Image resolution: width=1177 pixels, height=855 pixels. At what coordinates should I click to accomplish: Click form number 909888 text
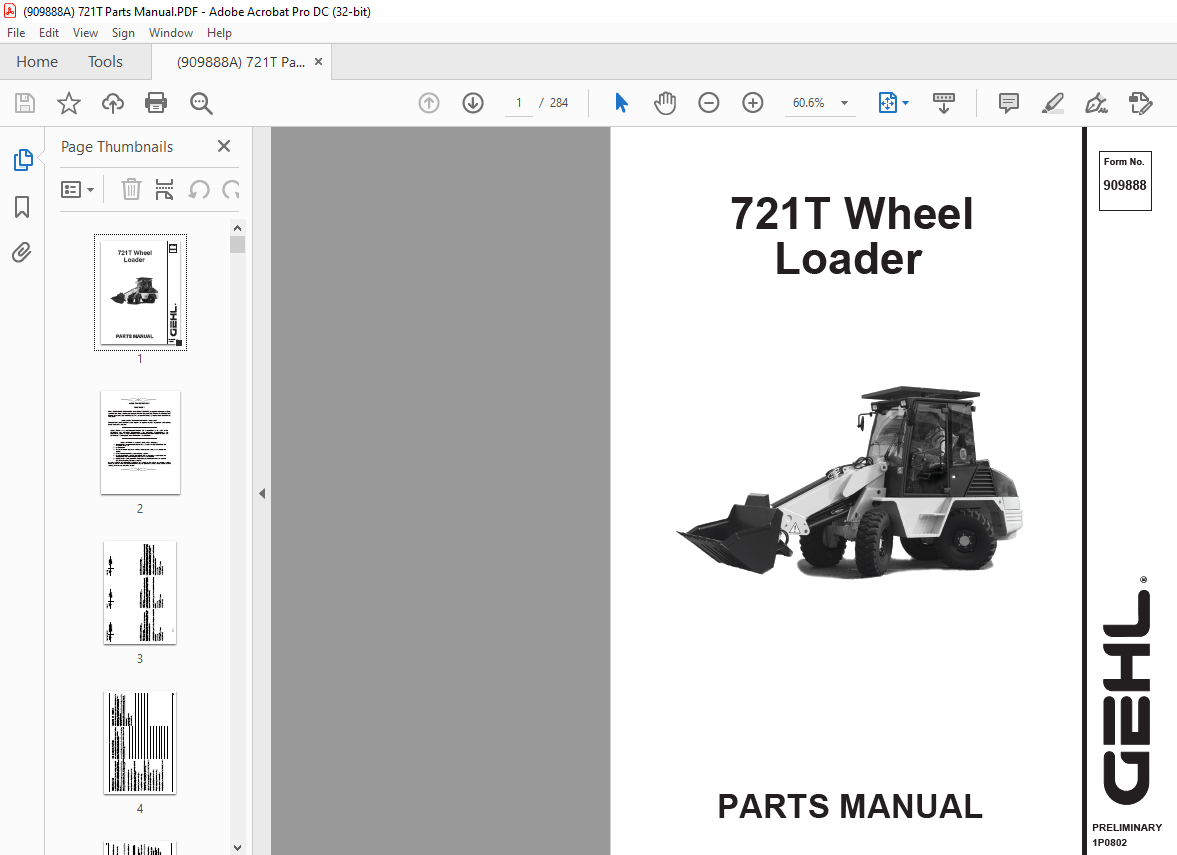(1124, 185)
